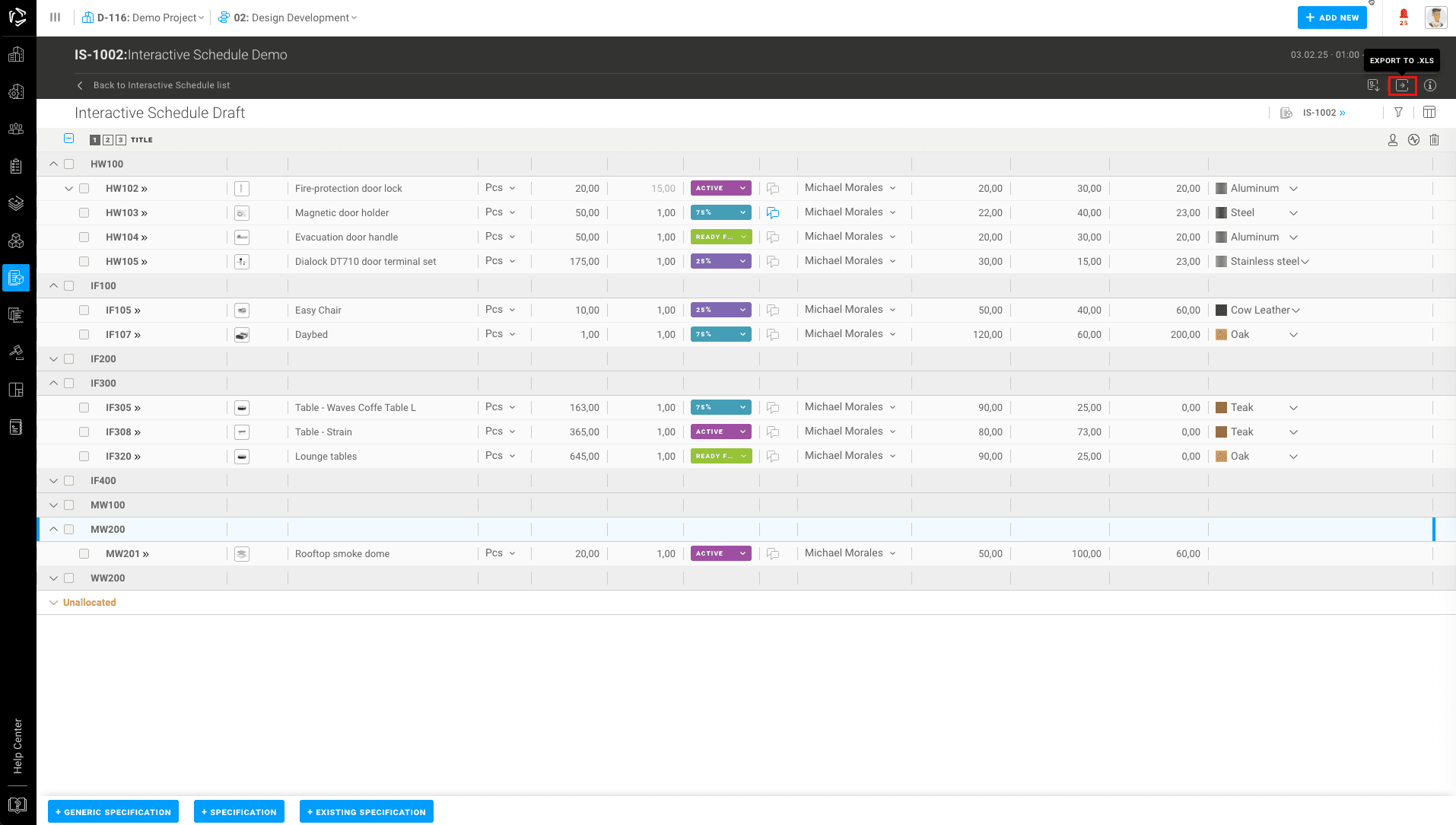
Task: Open the schedule info icon
Action: [x=1430, y=85]
